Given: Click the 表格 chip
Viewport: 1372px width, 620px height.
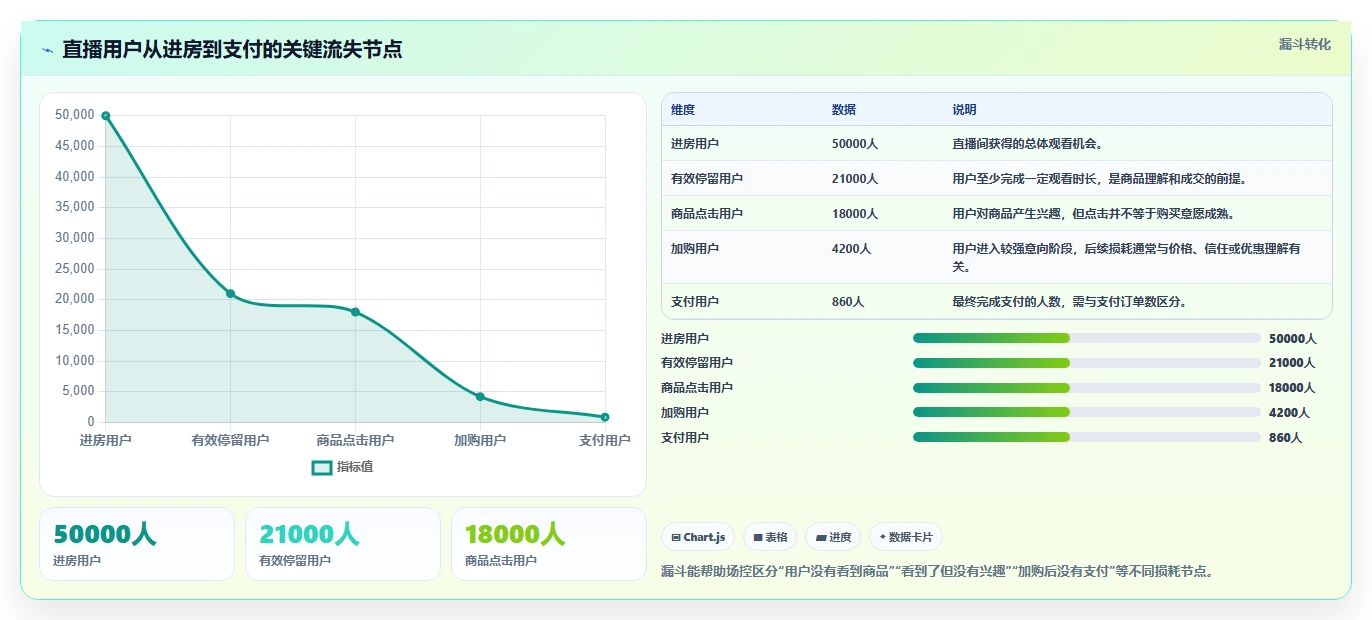Looking at the screenshot, I should (x=770, y=537).
